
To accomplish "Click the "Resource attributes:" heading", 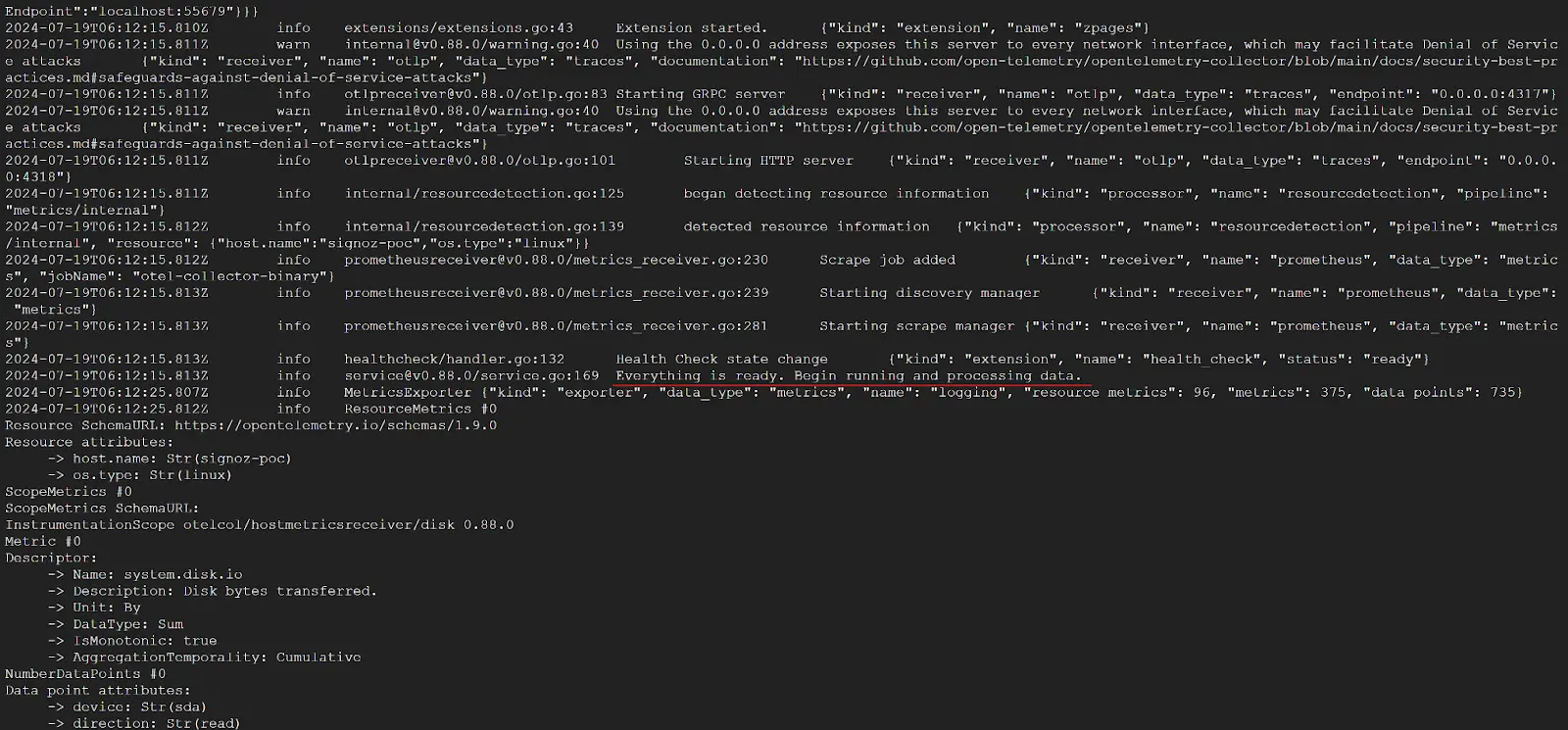I will (x=89, y=442).
